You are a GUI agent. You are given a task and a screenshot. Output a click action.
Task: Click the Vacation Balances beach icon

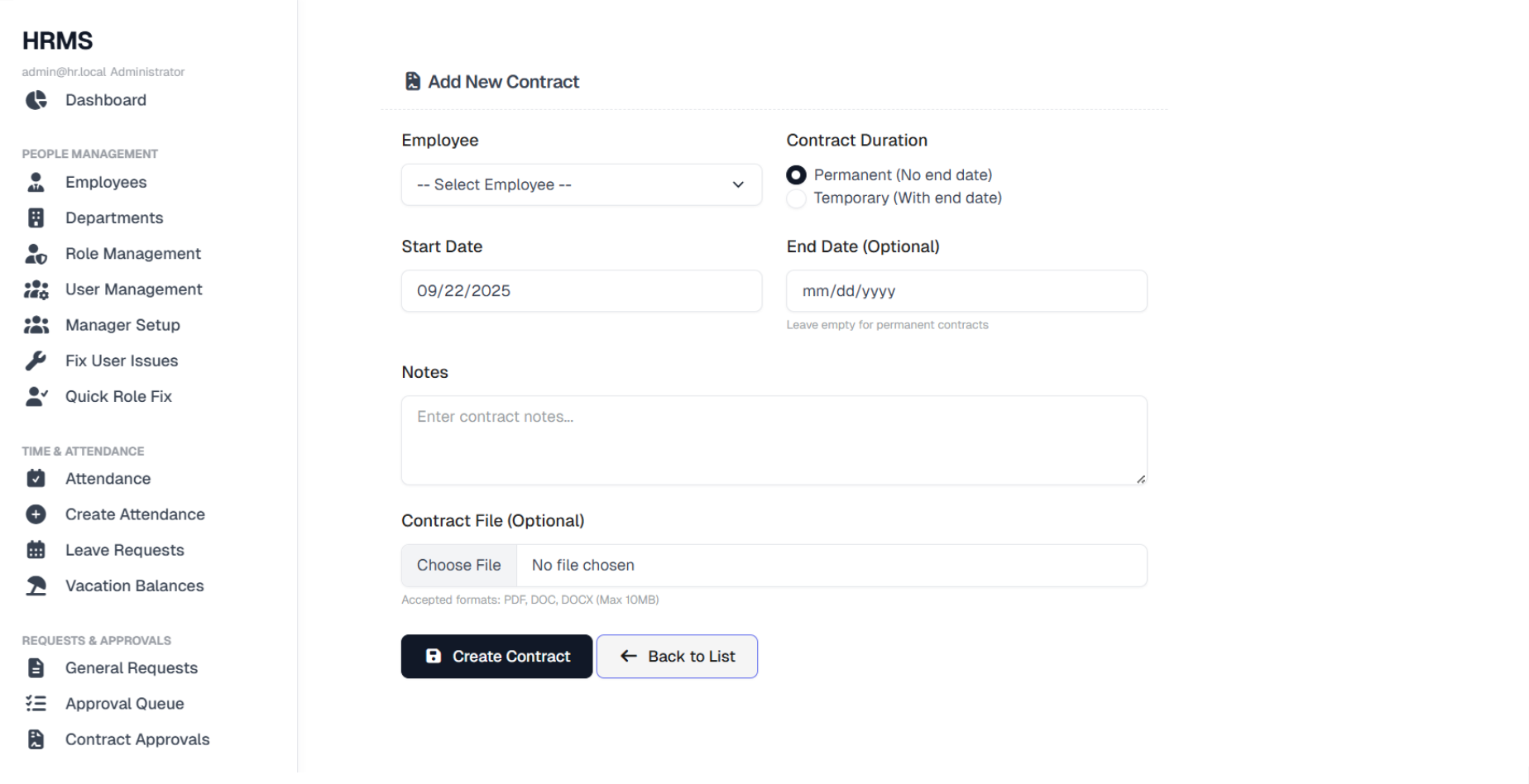pos(35,585)
